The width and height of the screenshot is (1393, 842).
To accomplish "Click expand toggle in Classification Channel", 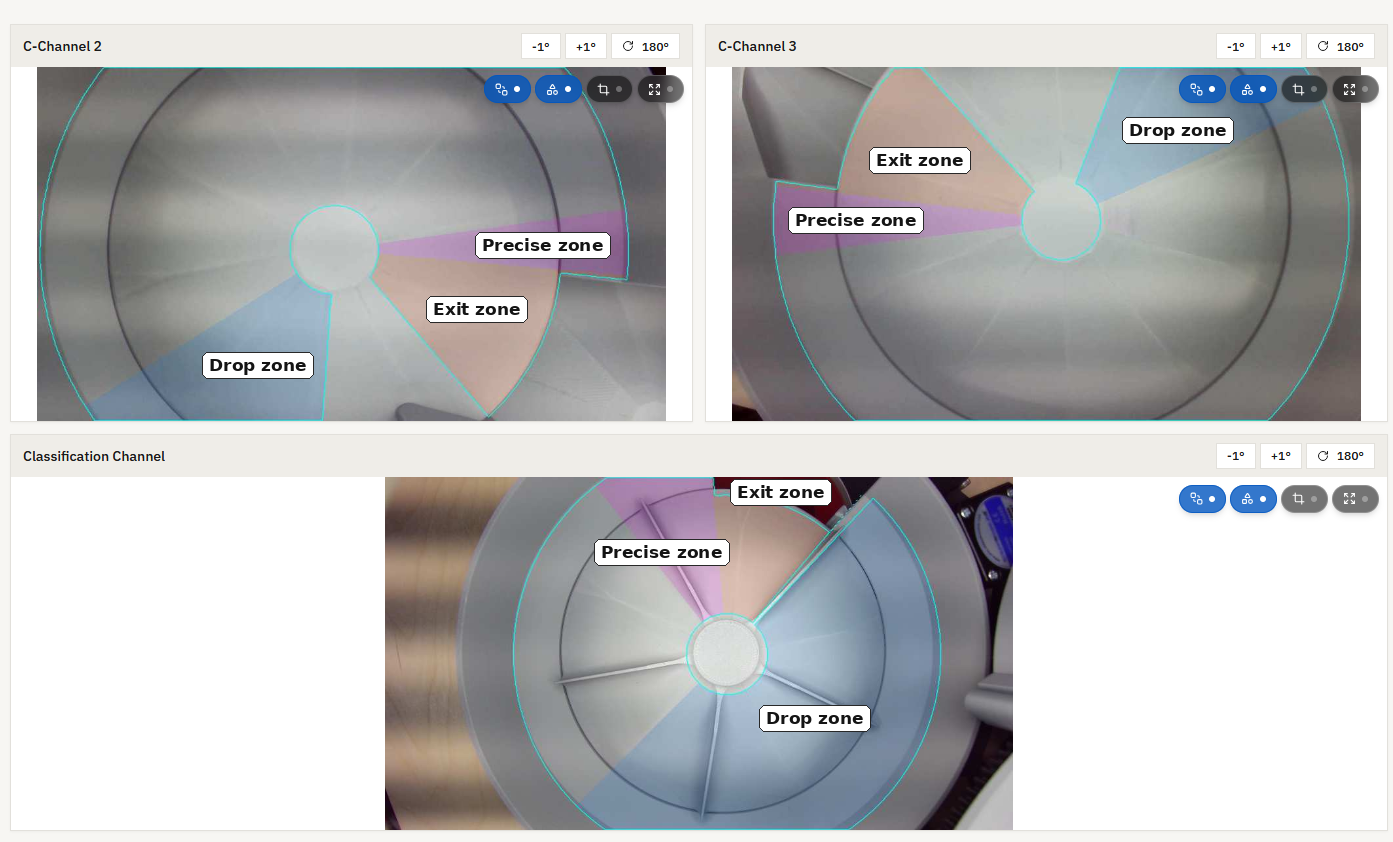I will [x=1355, y=499].
